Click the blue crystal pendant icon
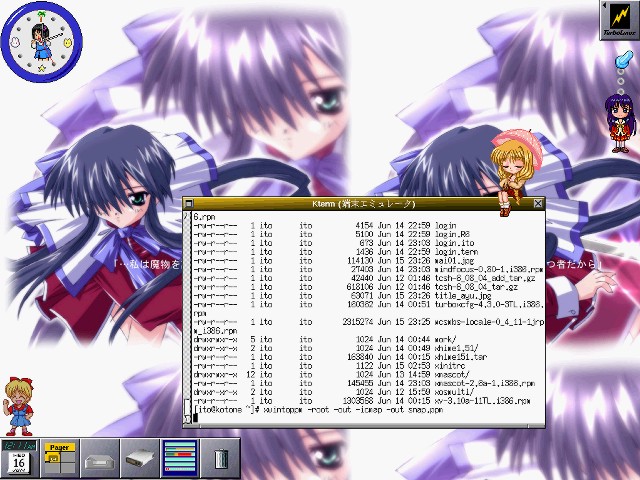 (x=624, y=60)
